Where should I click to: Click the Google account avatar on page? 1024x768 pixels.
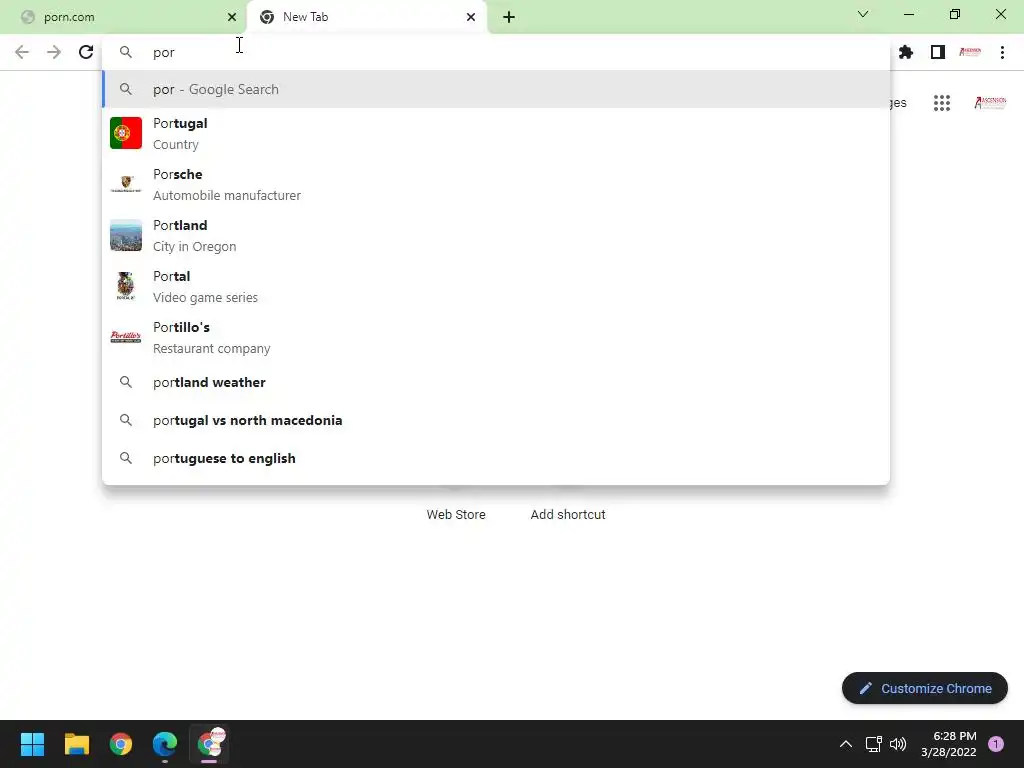point(990,103)
